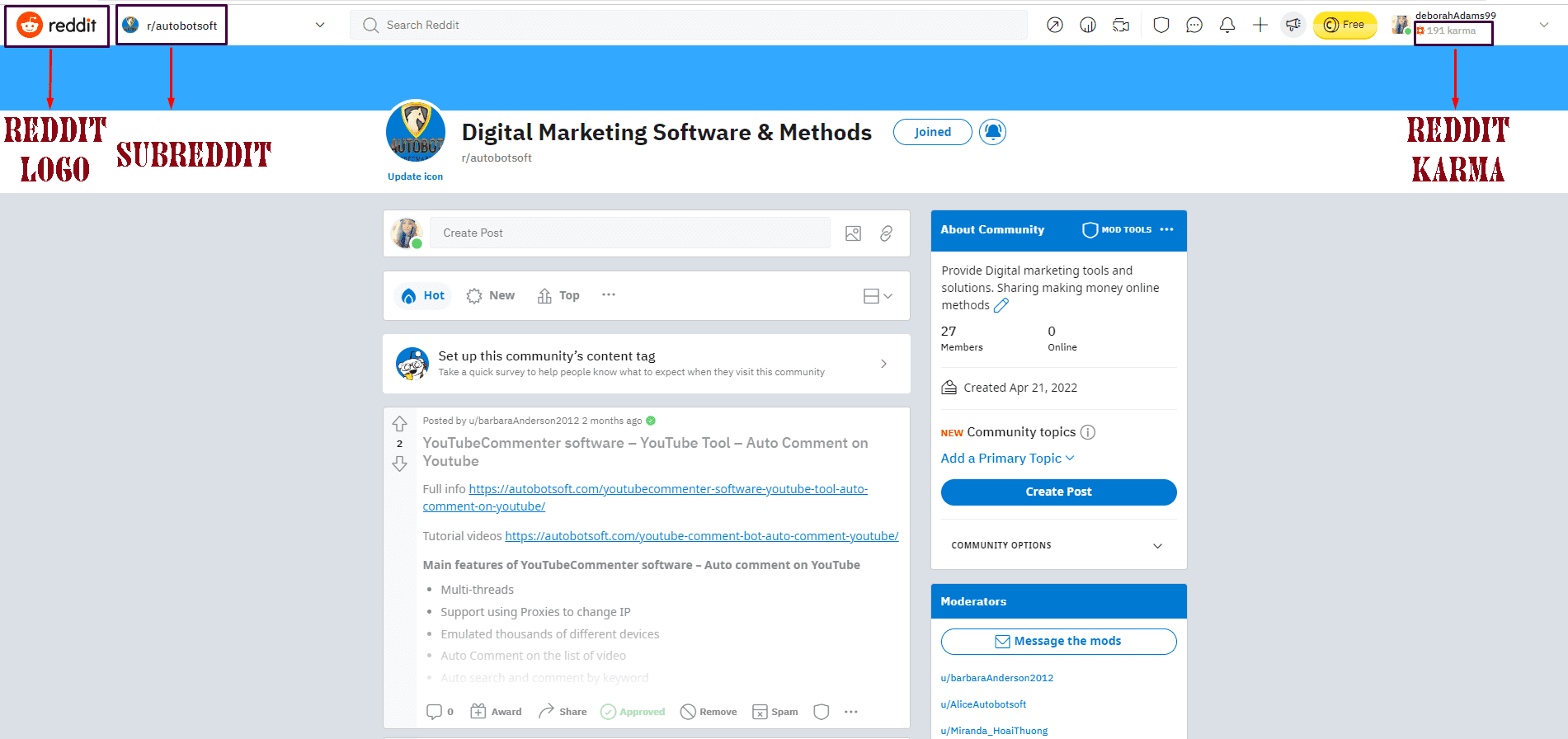Viewport: 1568px width, 739px height.
Task: Open u/barbaraAnderson2012 post author link
Action: coord(524,421)
